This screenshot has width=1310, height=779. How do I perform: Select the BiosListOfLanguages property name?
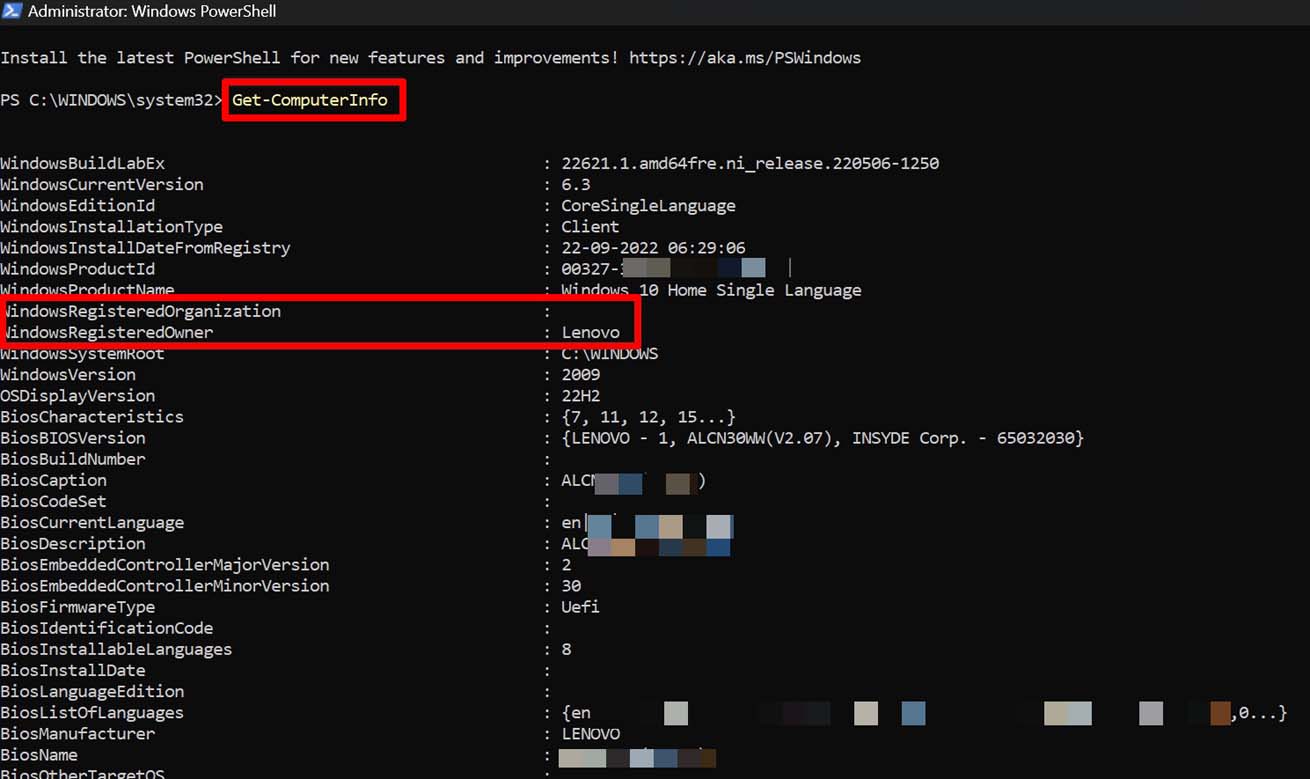click(92, 712)
